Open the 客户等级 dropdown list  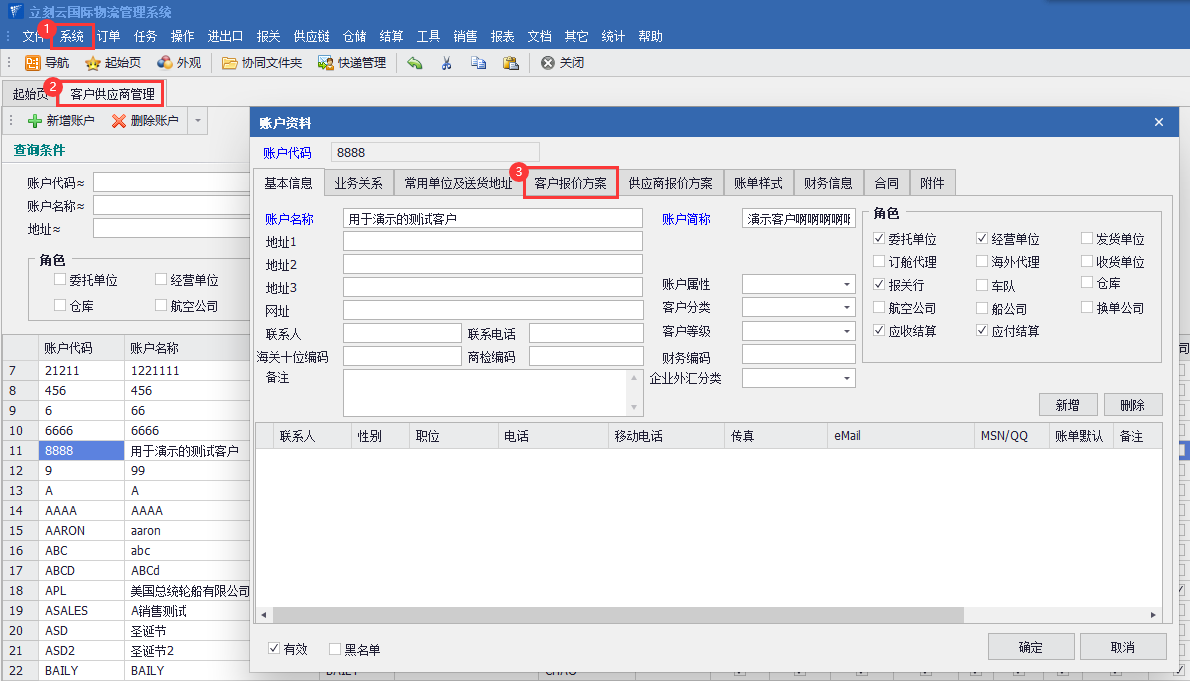coord(847,331)
